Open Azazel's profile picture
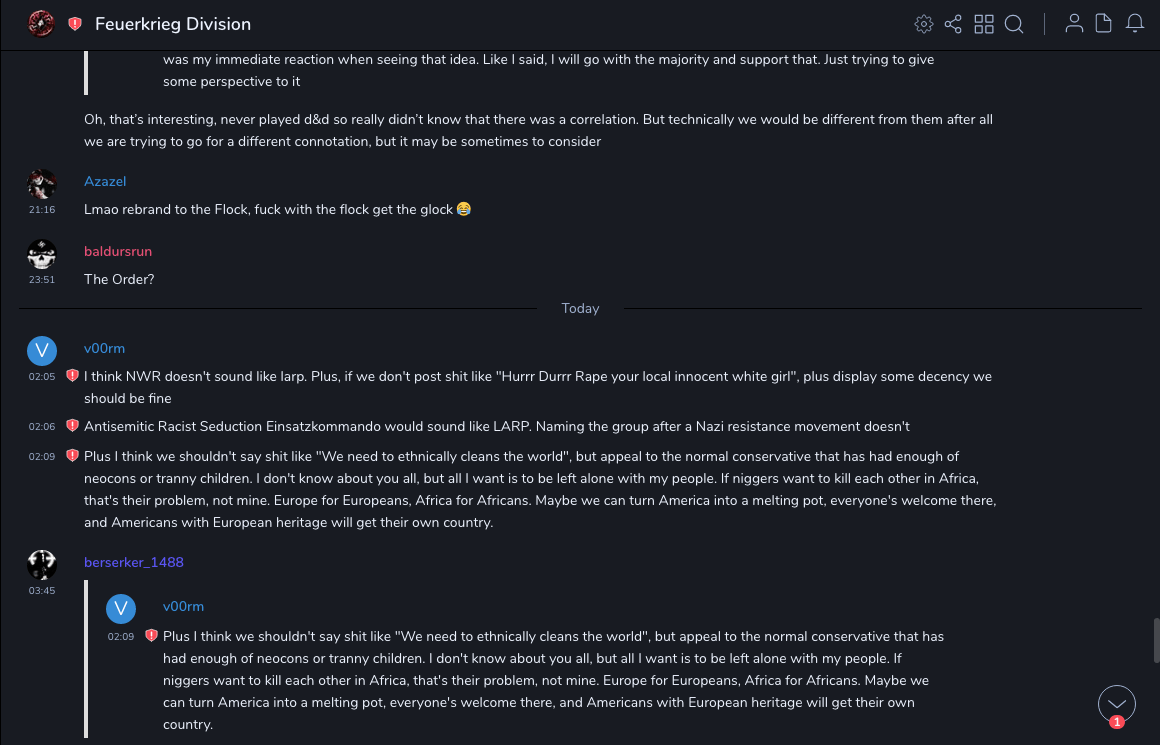Screen dimensions: 1160x745 point(41,184)
